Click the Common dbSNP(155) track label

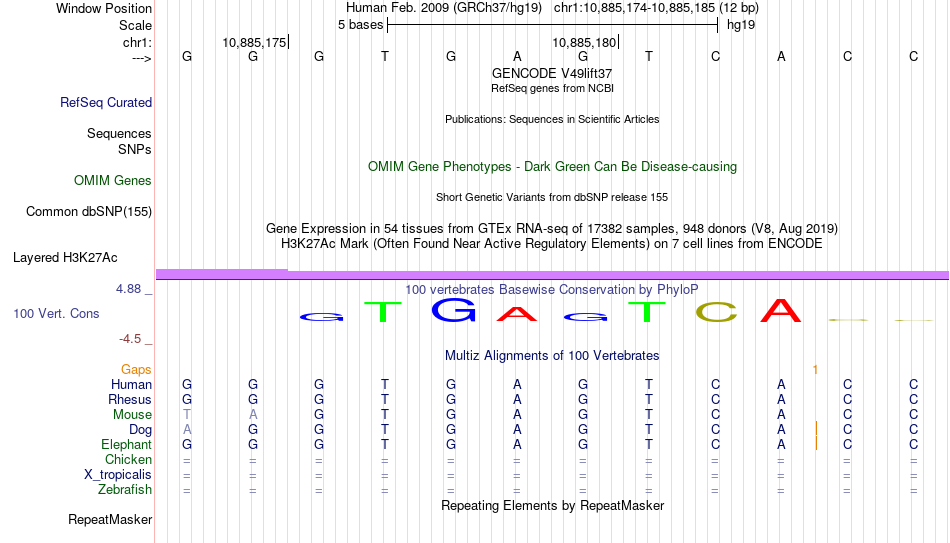point(89,212)
